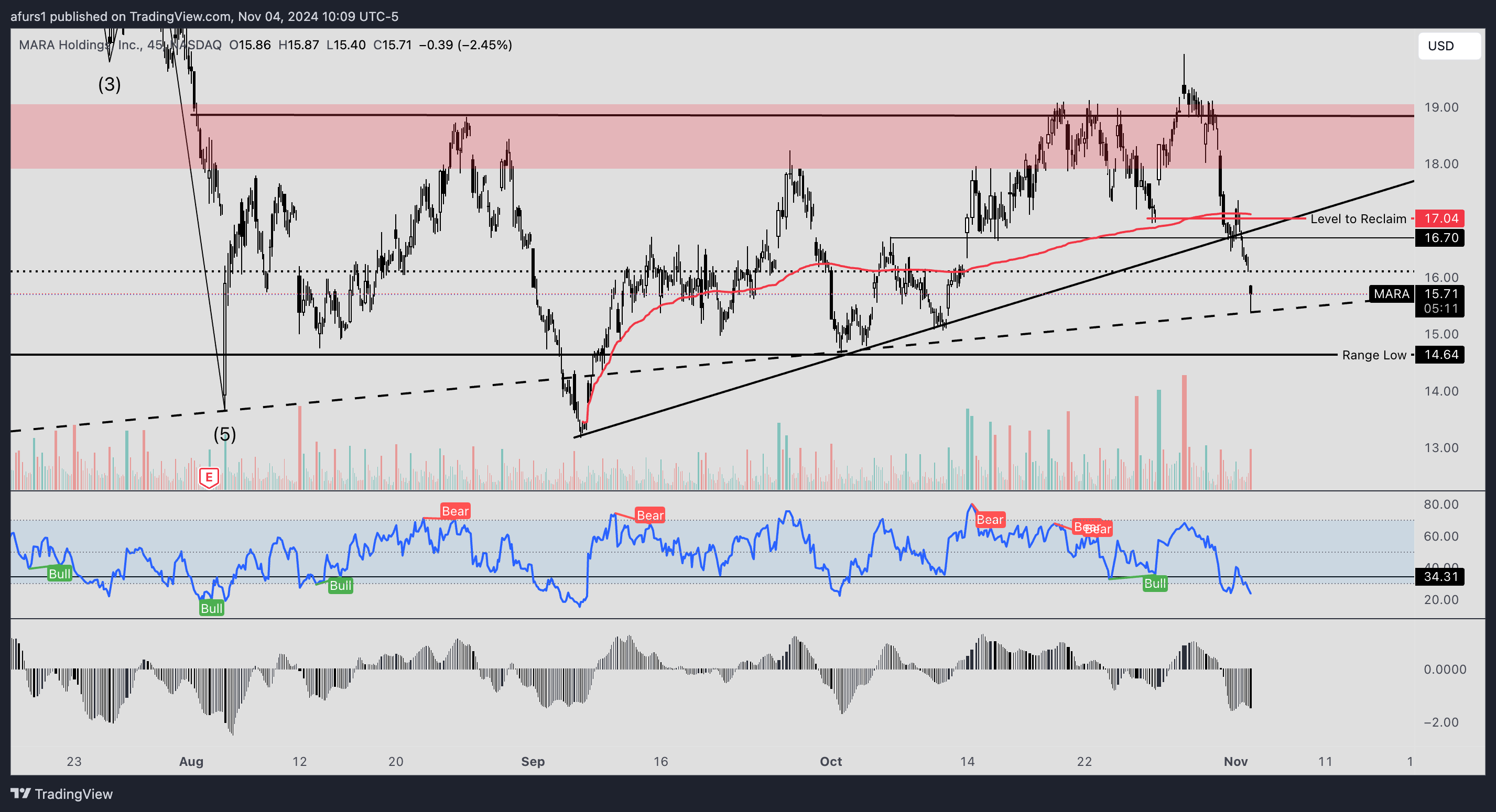Click the 05:11 countdown timer label
The image size is (1496, 812).
(1440, 308)
